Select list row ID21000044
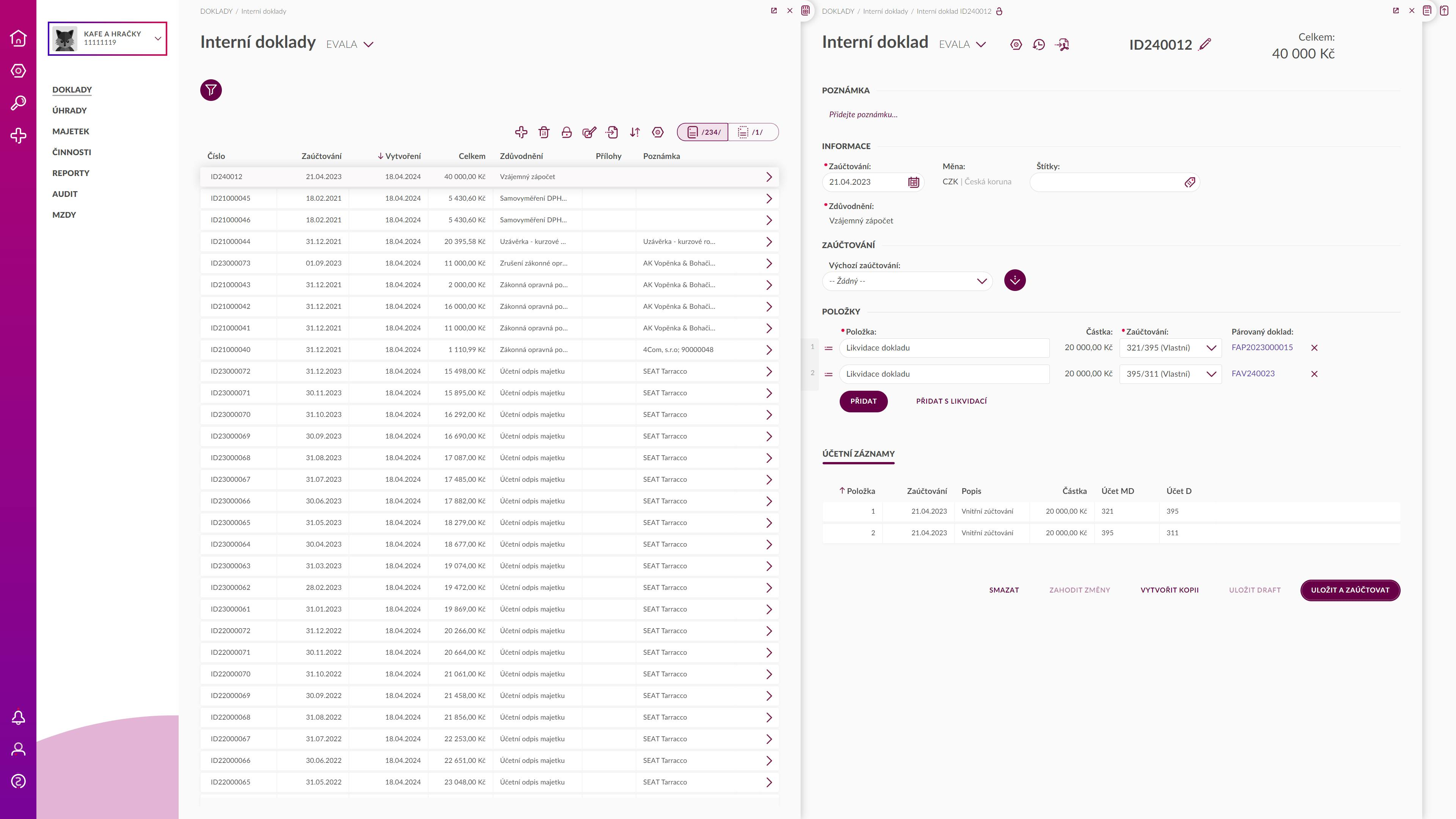 (489, 242)
